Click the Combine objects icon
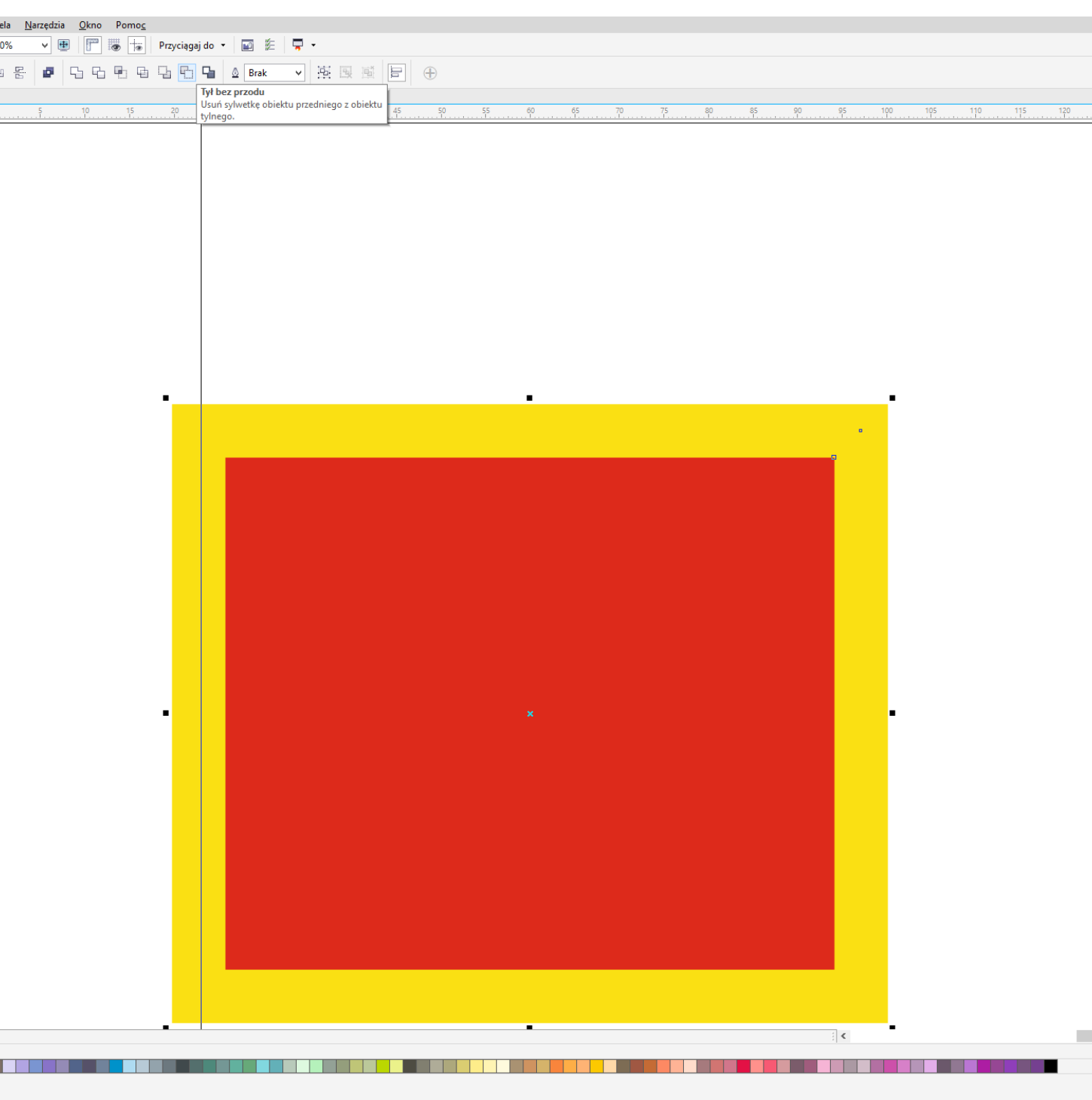The image size is (1092, 1100). pos(48,73)
